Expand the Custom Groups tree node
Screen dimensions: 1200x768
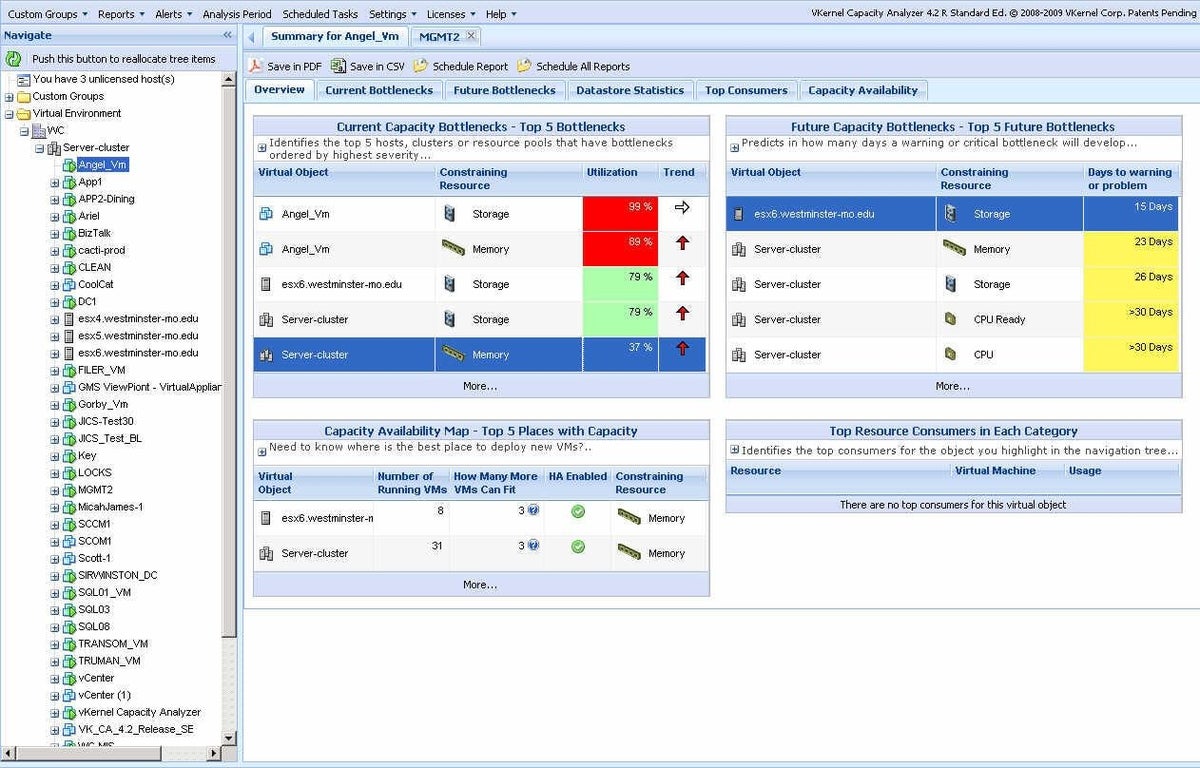click(9, 97)
